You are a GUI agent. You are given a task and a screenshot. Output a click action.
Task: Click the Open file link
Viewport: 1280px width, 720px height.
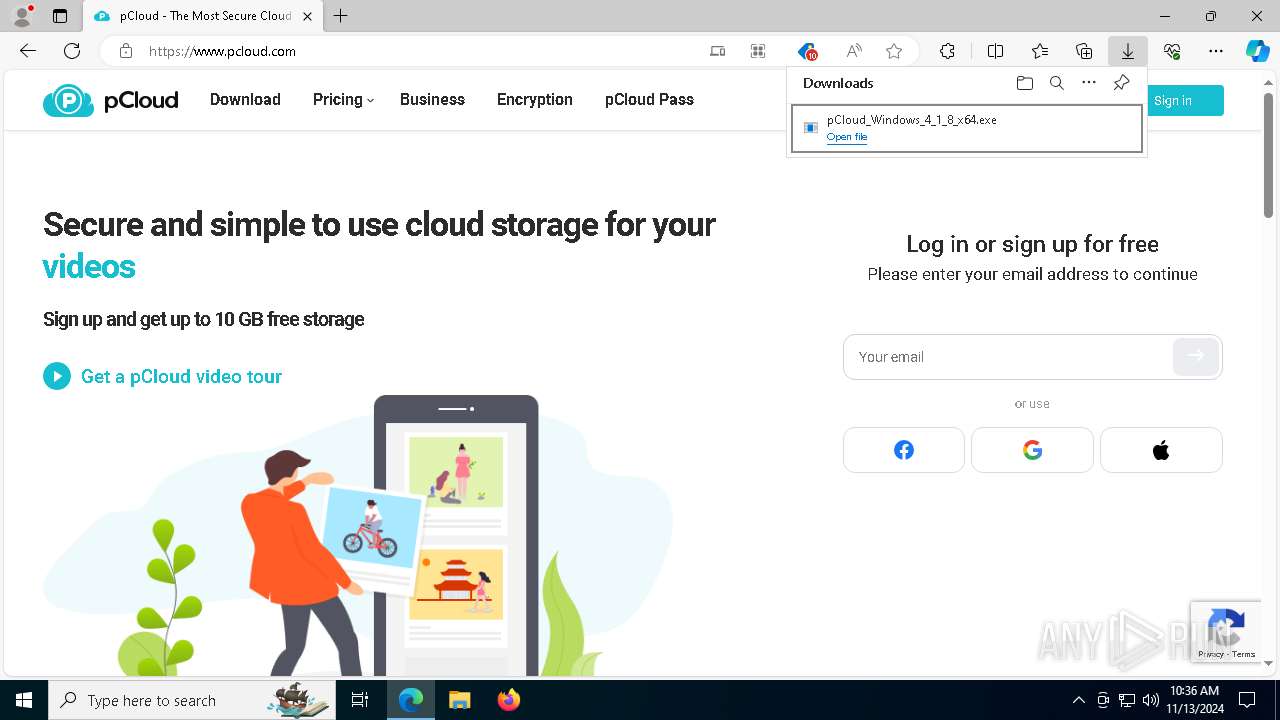[x=847, y=137]
